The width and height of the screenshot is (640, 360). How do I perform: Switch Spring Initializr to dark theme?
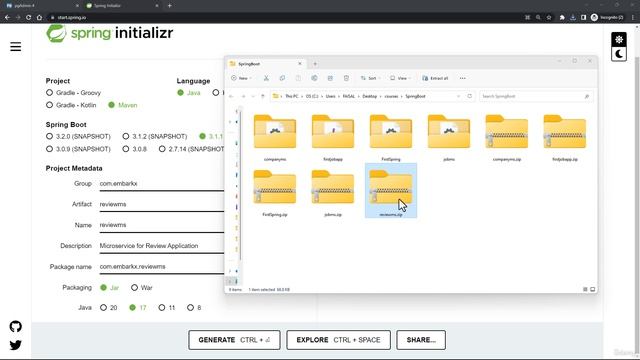point(619,54)
